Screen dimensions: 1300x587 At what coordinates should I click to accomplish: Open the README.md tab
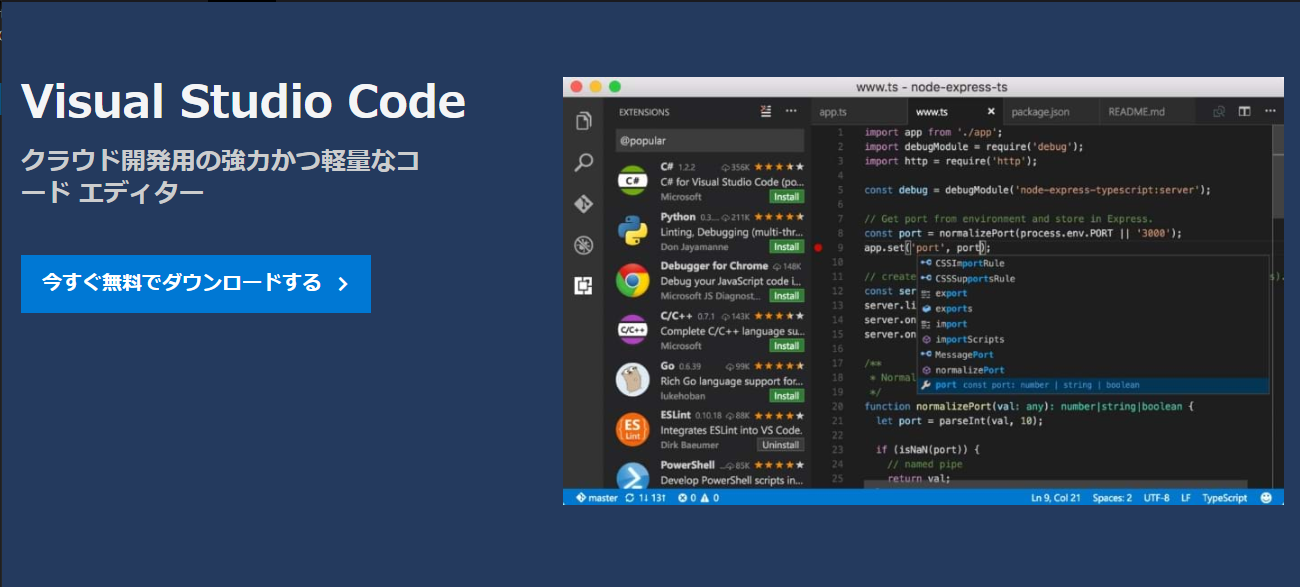click(1136, 112)
